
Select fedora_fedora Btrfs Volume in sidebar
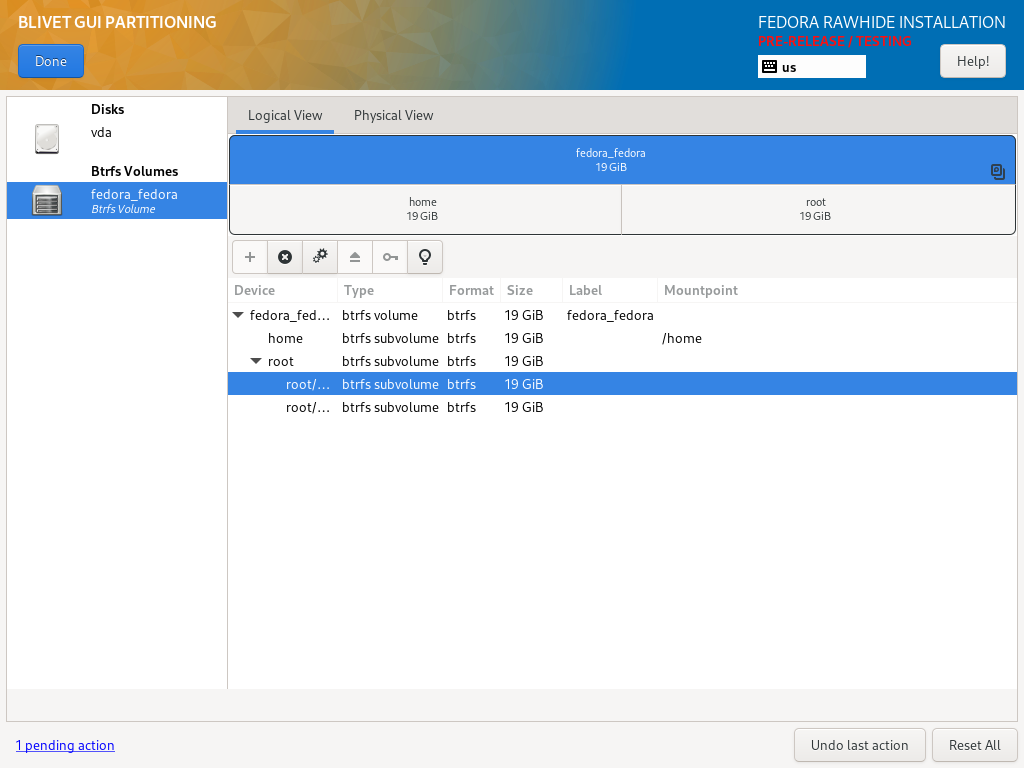coord(117,200)
